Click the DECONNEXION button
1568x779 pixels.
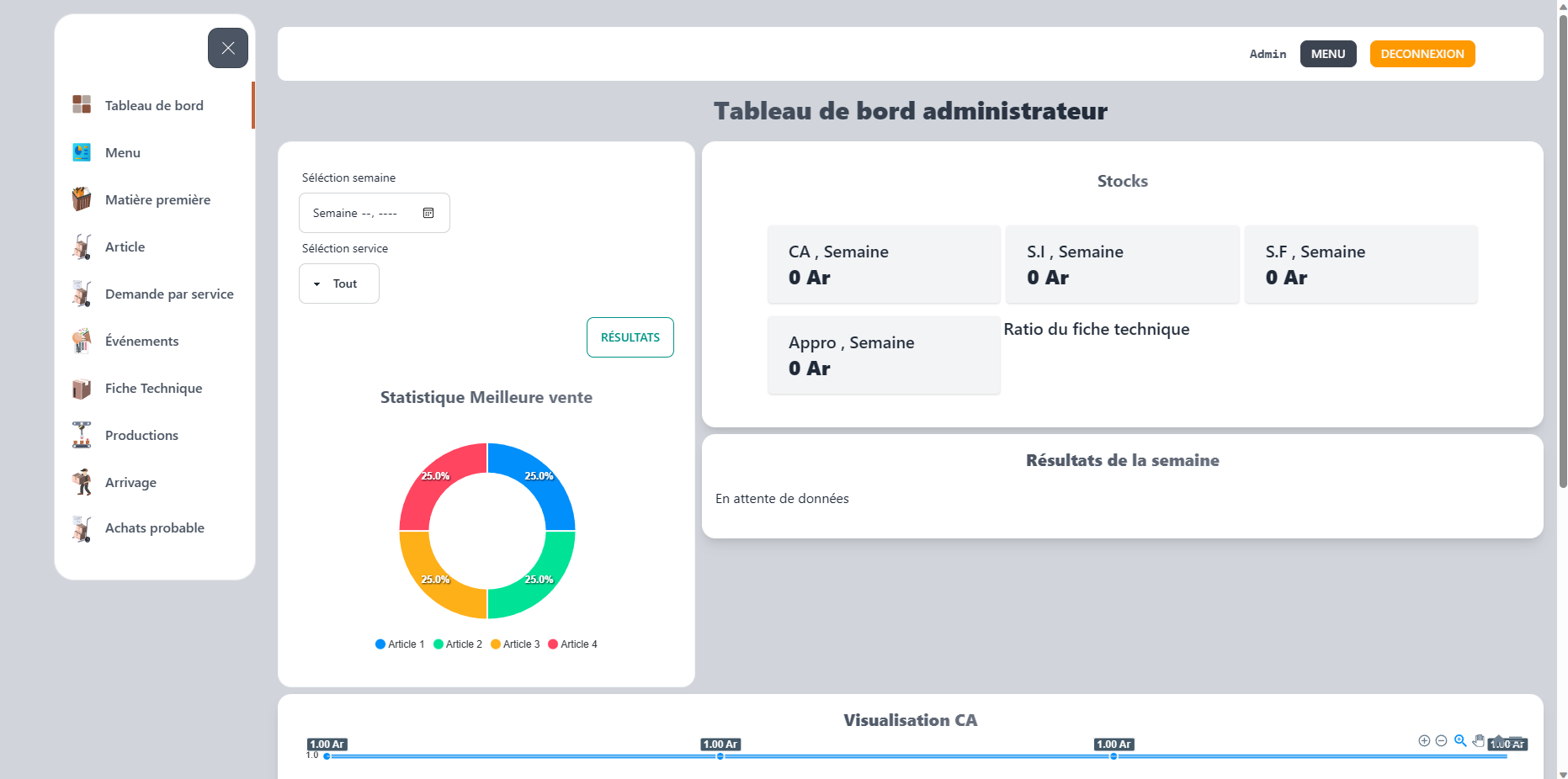(1422, 54)
